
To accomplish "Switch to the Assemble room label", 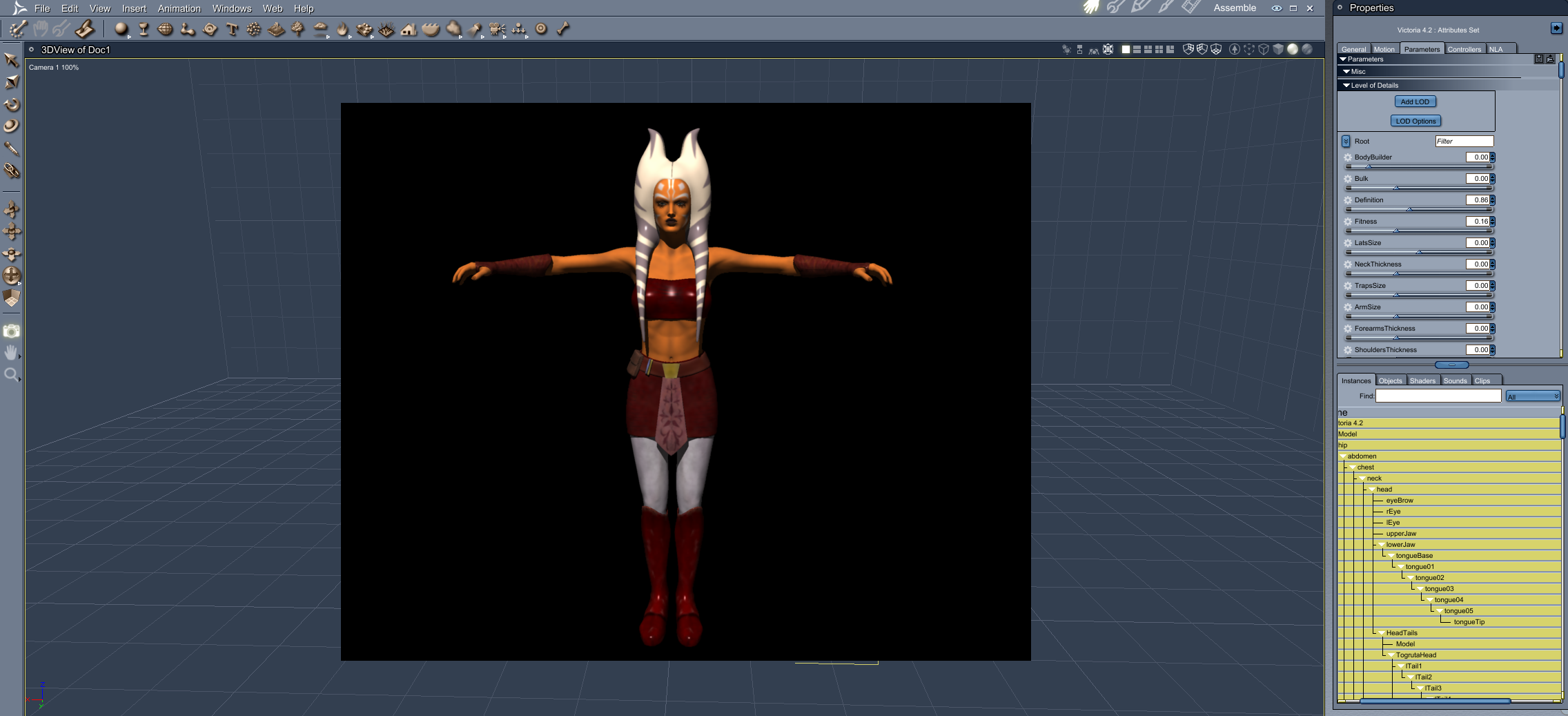I will [x=1235, y=8].
